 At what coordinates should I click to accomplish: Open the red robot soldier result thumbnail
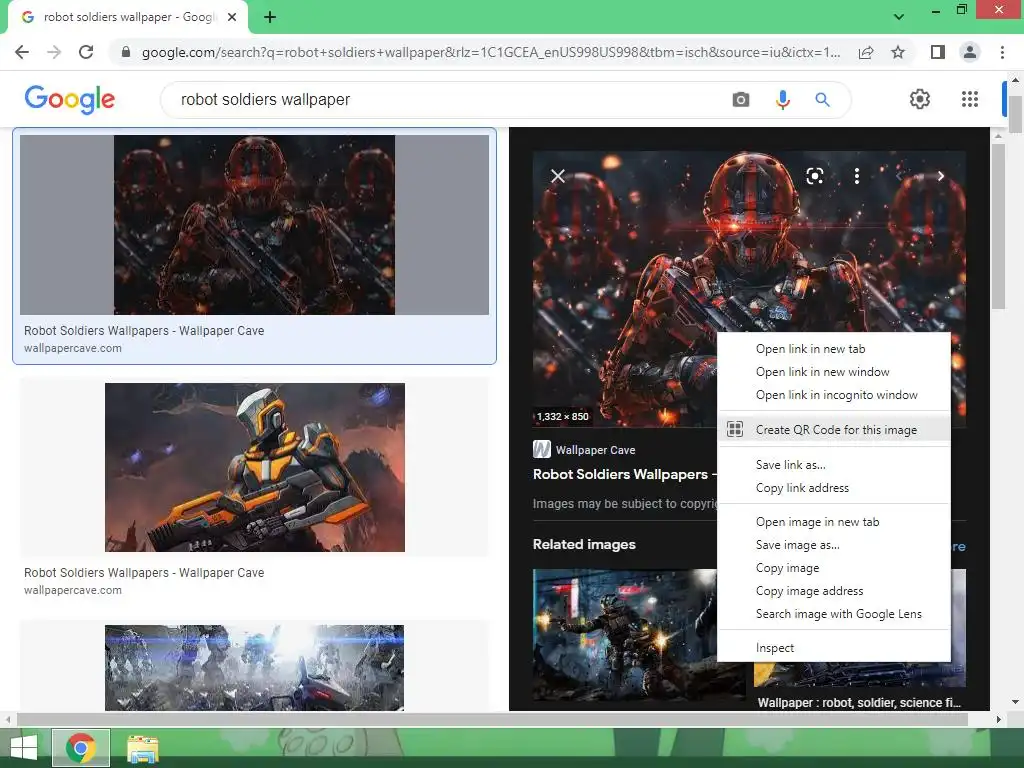pyautogui.click(x=255, y=225)
